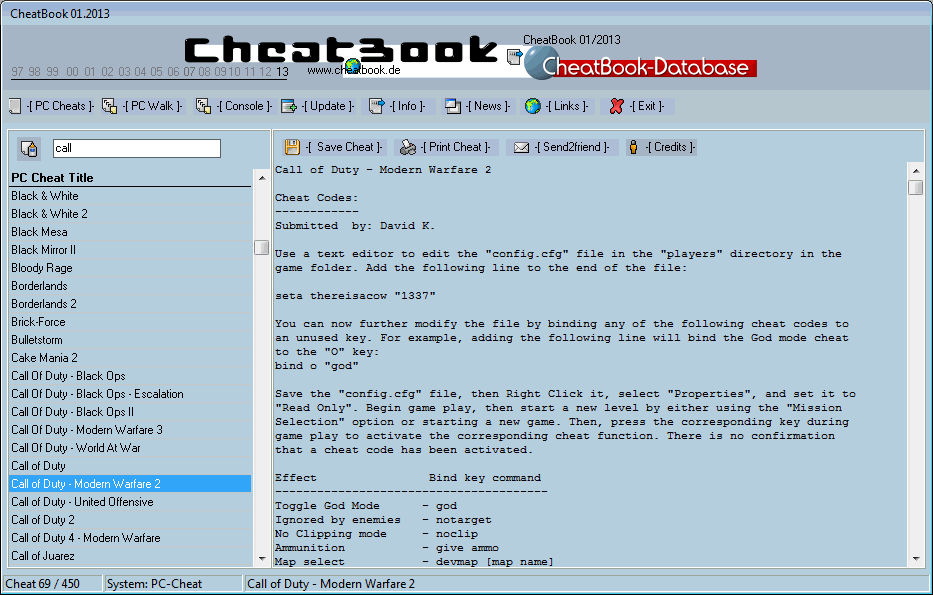The width and height of the screenshot is (933, 595).
Task: Click the cheat list scroll-up arrow
Action: [262, 178]
